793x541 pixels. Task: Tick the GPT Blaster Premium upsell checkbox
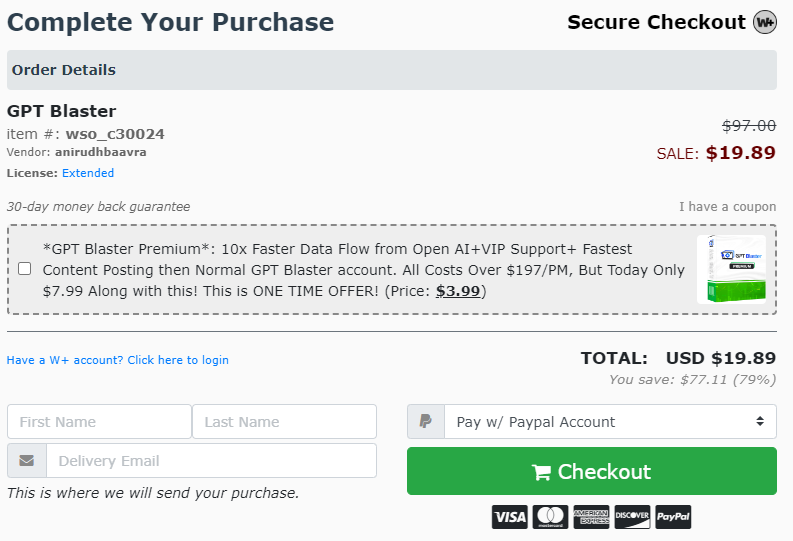[24, 268]
